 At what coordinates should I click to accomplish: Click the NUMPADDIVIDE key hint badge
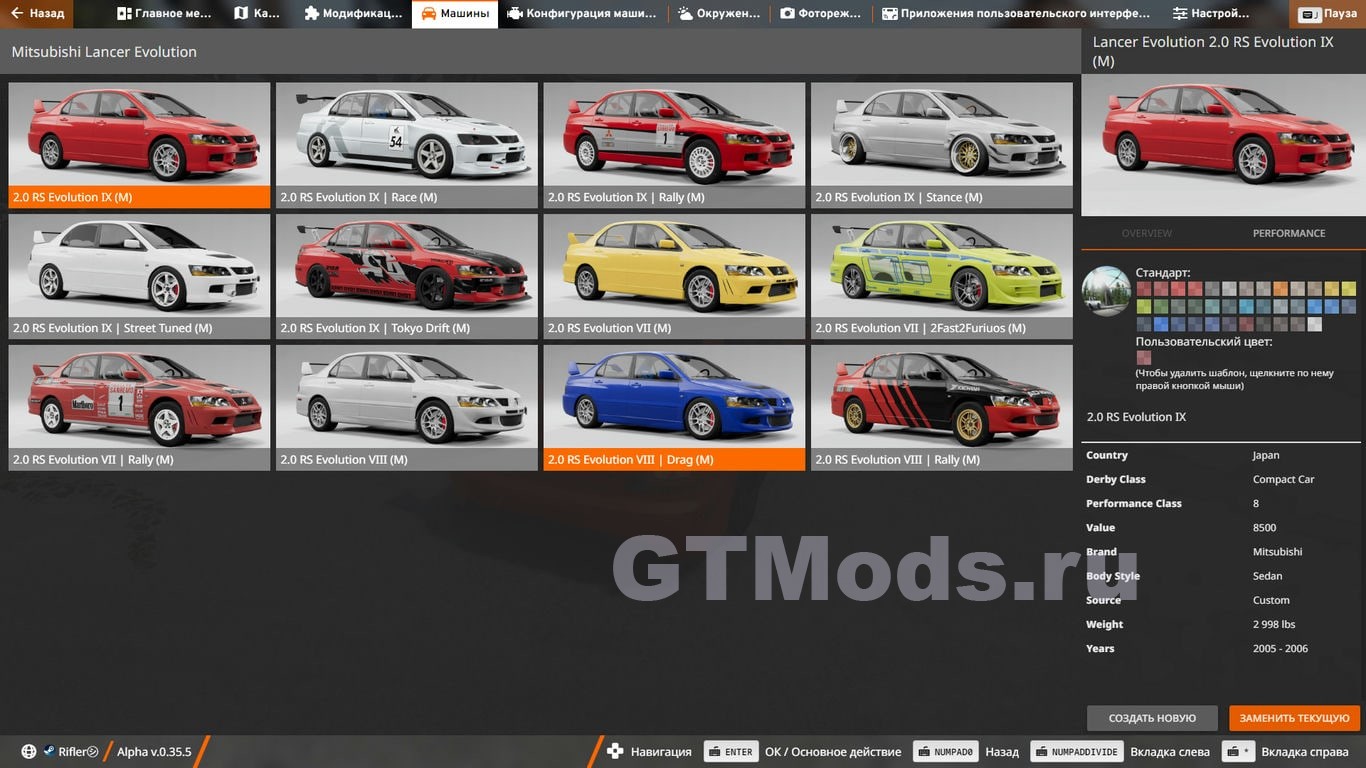coord(1077,752)
